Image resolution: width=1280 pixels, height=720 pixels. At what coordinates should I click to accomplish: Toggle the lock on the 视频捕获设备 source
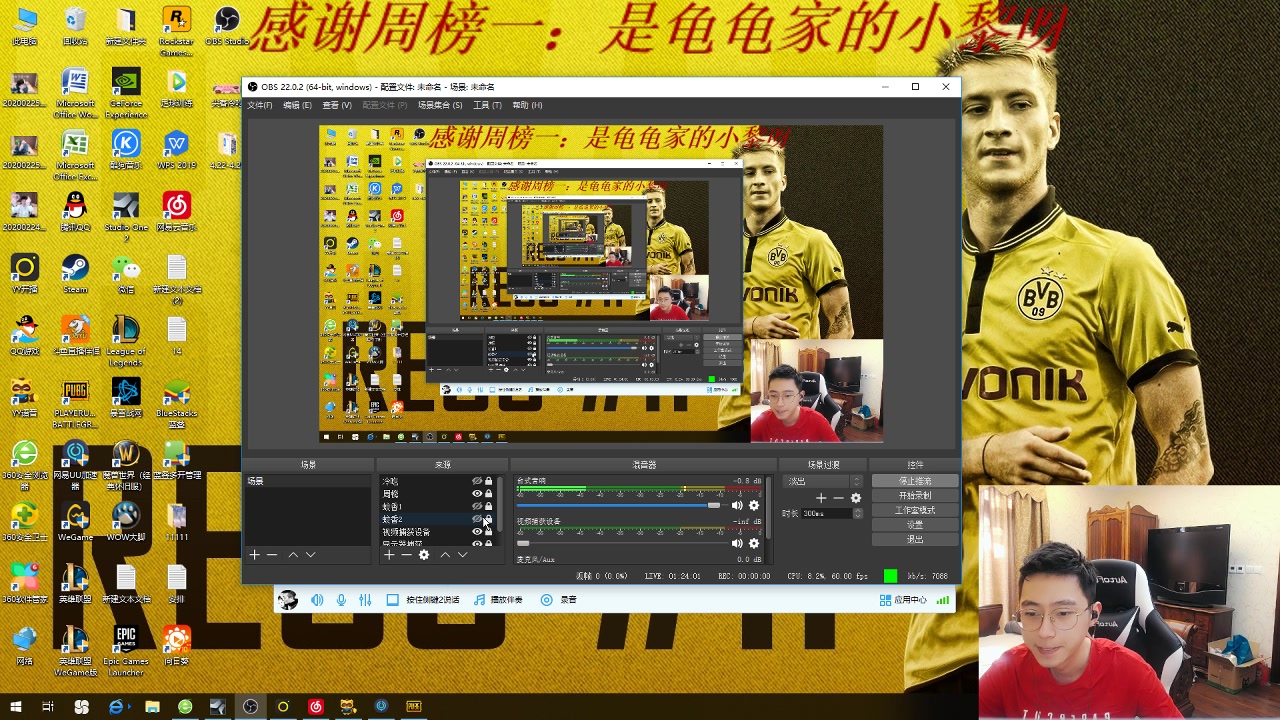click(x=488, y=532)
